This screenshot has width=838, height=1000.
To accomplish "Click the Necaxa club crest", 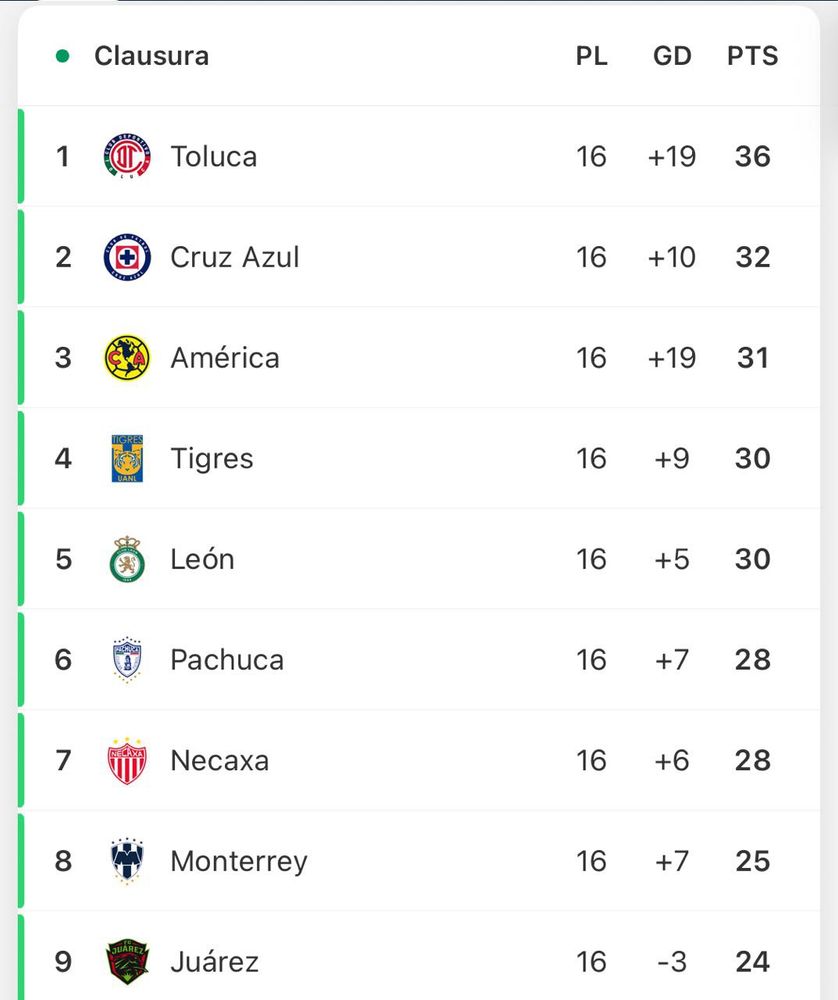I will [x=127, y=760].
